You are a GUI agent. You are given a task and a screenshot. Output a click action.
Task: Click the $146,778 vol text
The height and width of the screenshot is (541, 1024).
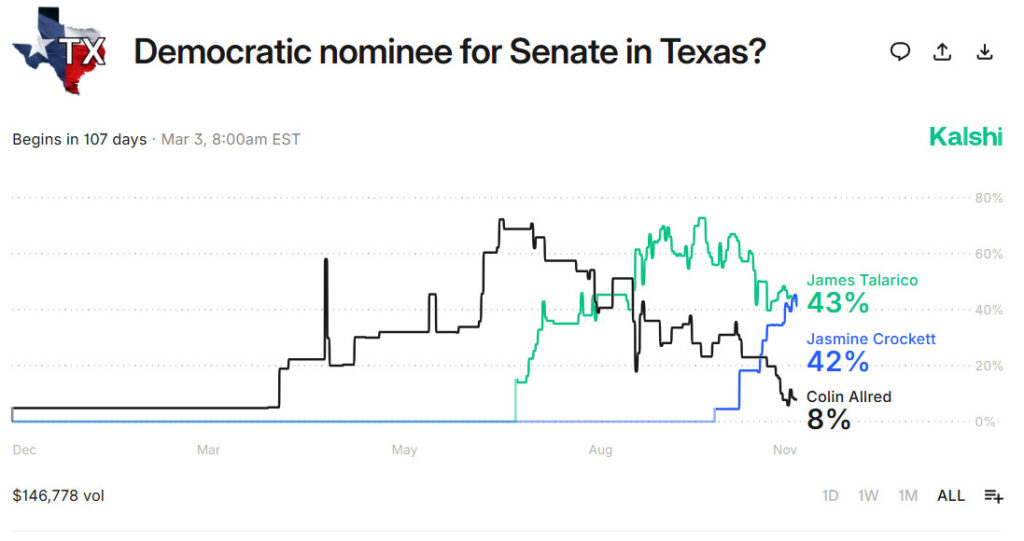click(x=58, y=495)
